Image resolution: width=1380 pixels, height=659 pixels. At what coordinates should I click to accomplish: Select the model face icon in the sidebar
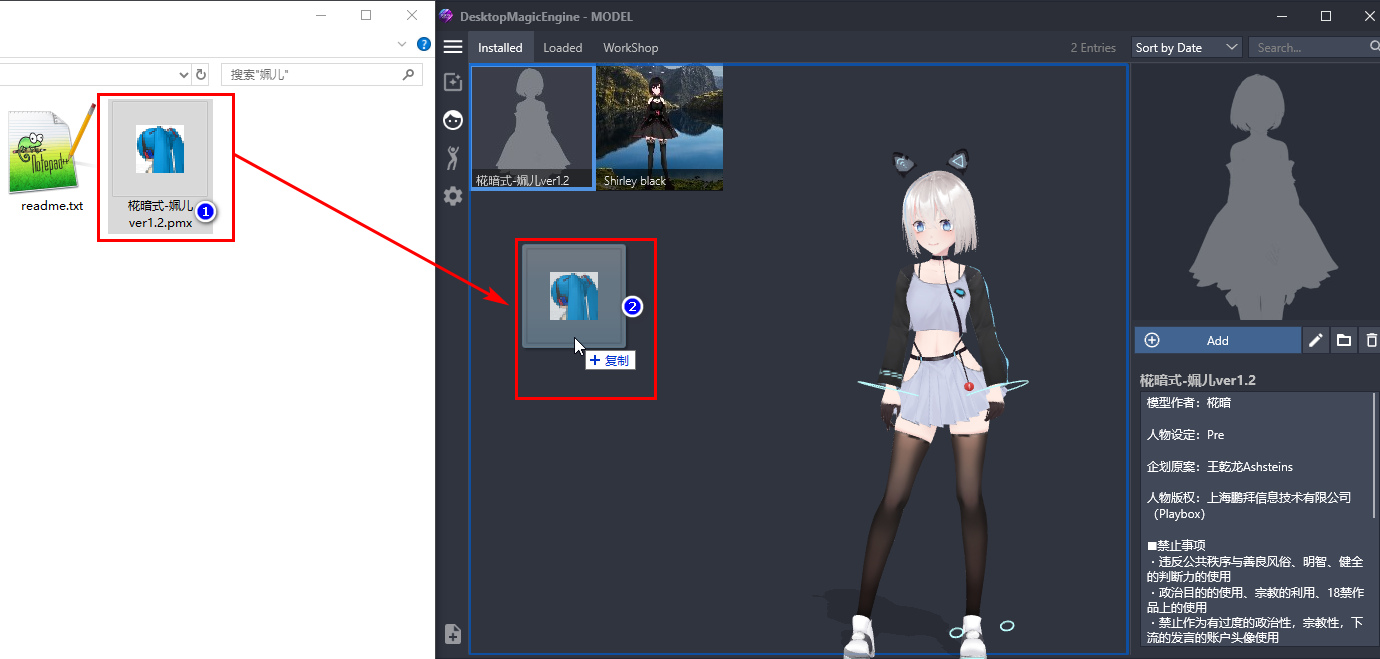click(453, 120)
